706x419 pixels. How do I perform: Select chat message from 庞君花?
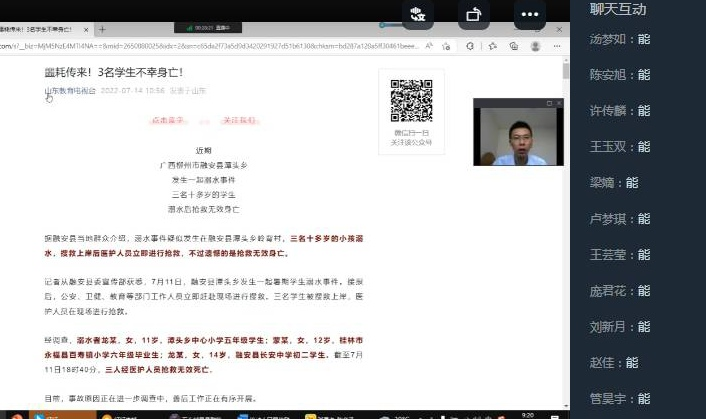620,291
